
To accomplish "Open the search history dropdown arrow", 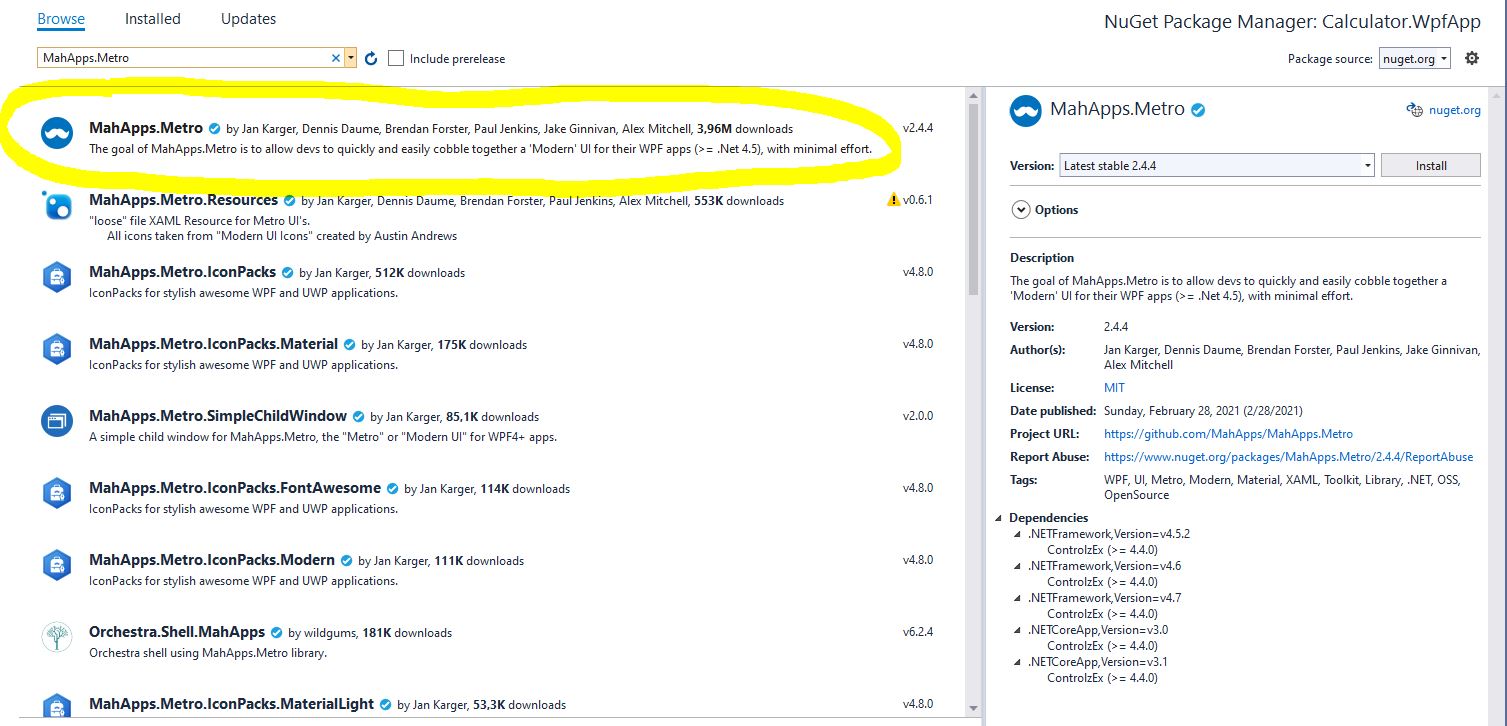I will (x=351, y=58).
